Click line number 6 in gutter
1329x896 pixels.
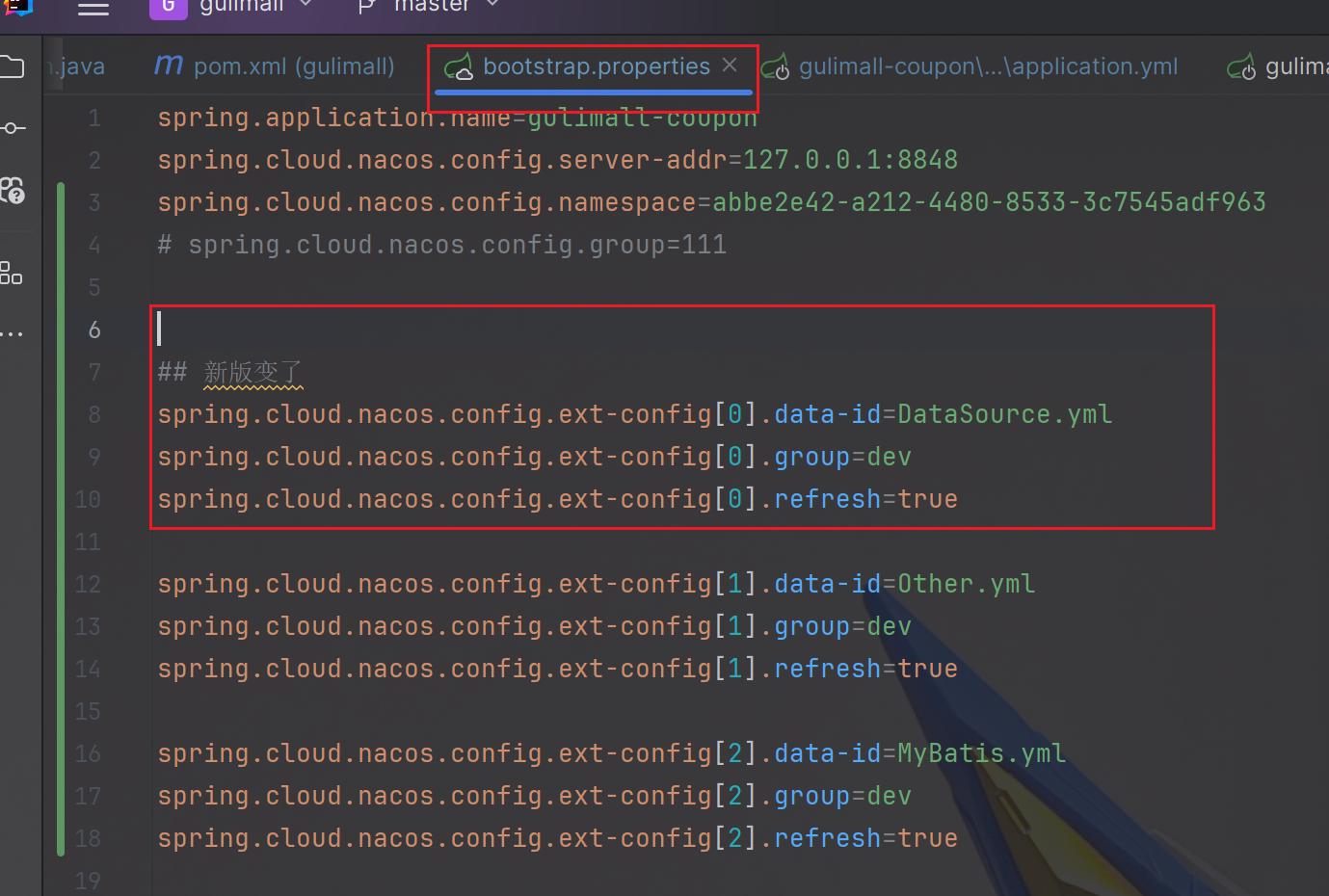click(94, 329)
